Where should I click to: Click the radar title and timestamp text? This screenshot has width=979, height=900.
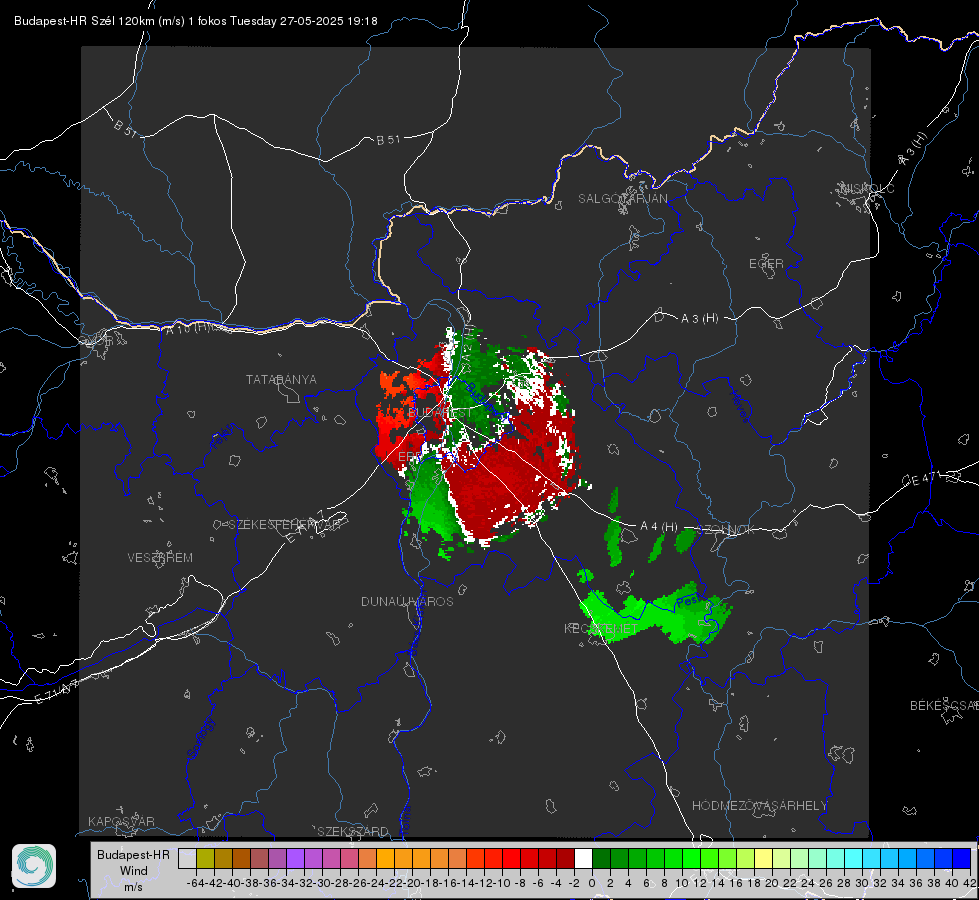[x=195, y=21]
